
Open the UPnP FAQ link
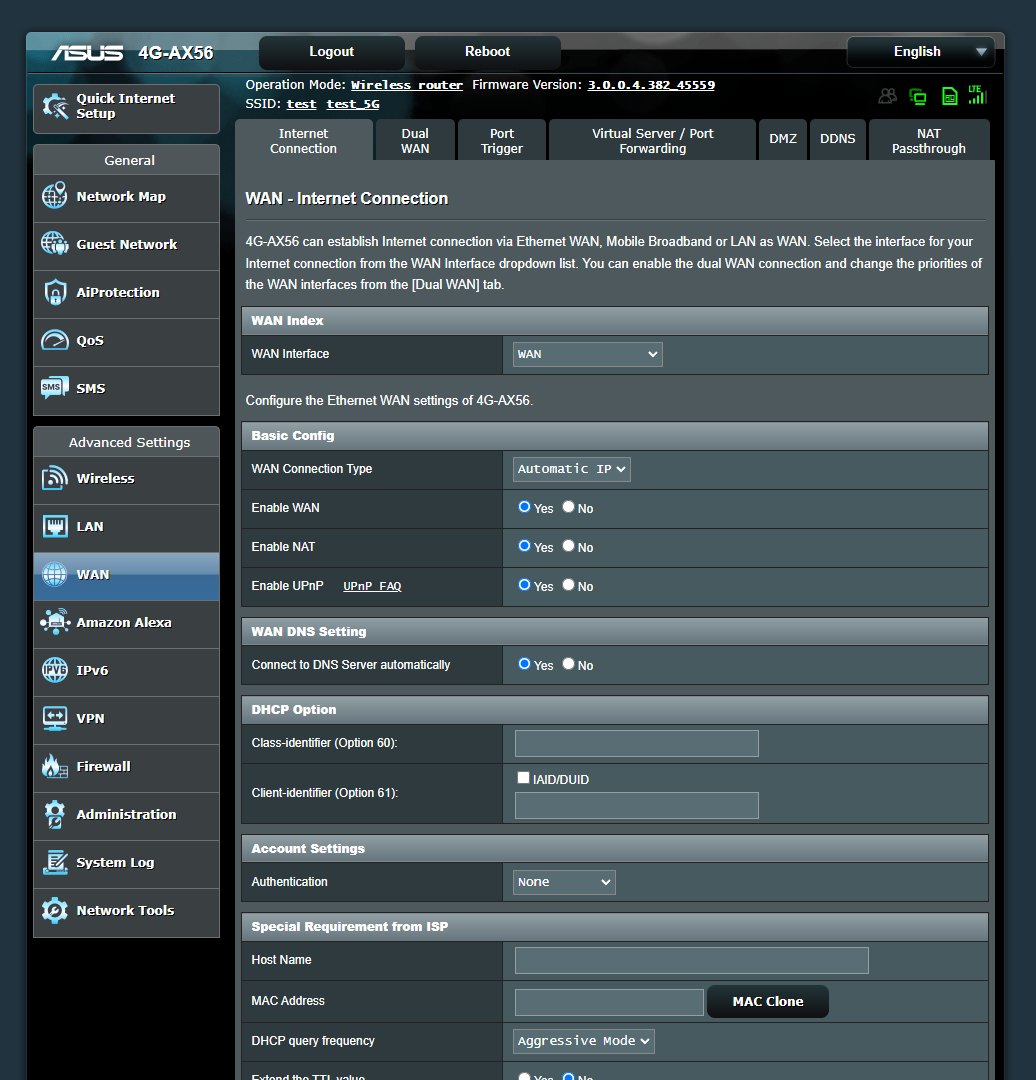pyautogui.click(x=372, y=586)
